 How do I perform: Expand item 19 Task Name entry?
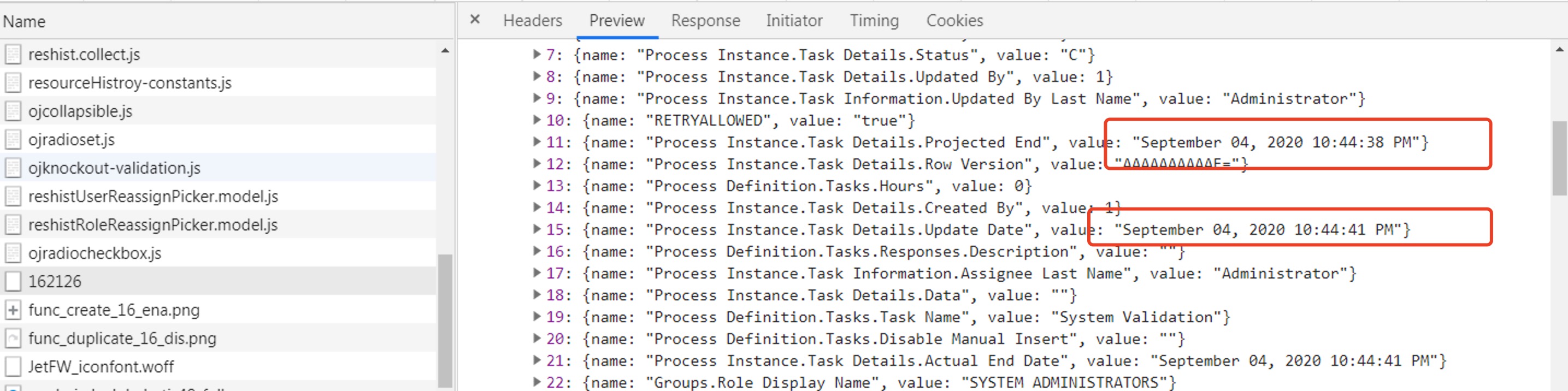coord(537,316)
